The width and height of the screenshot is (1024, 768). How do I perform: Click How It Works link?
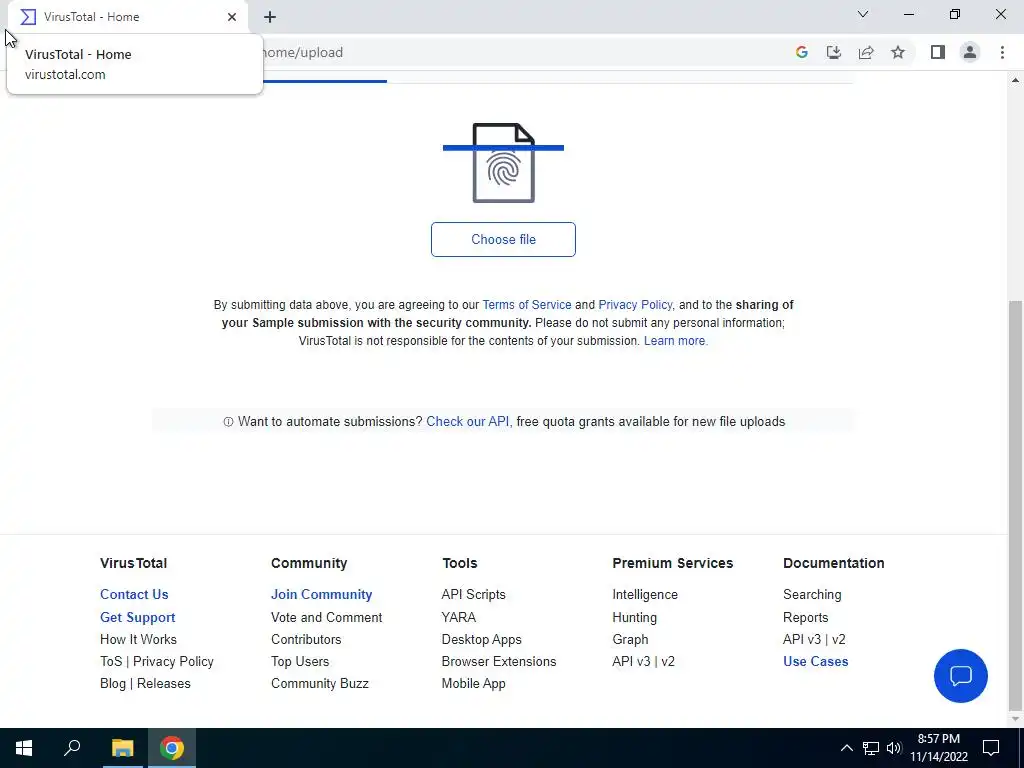pos(138,639)
